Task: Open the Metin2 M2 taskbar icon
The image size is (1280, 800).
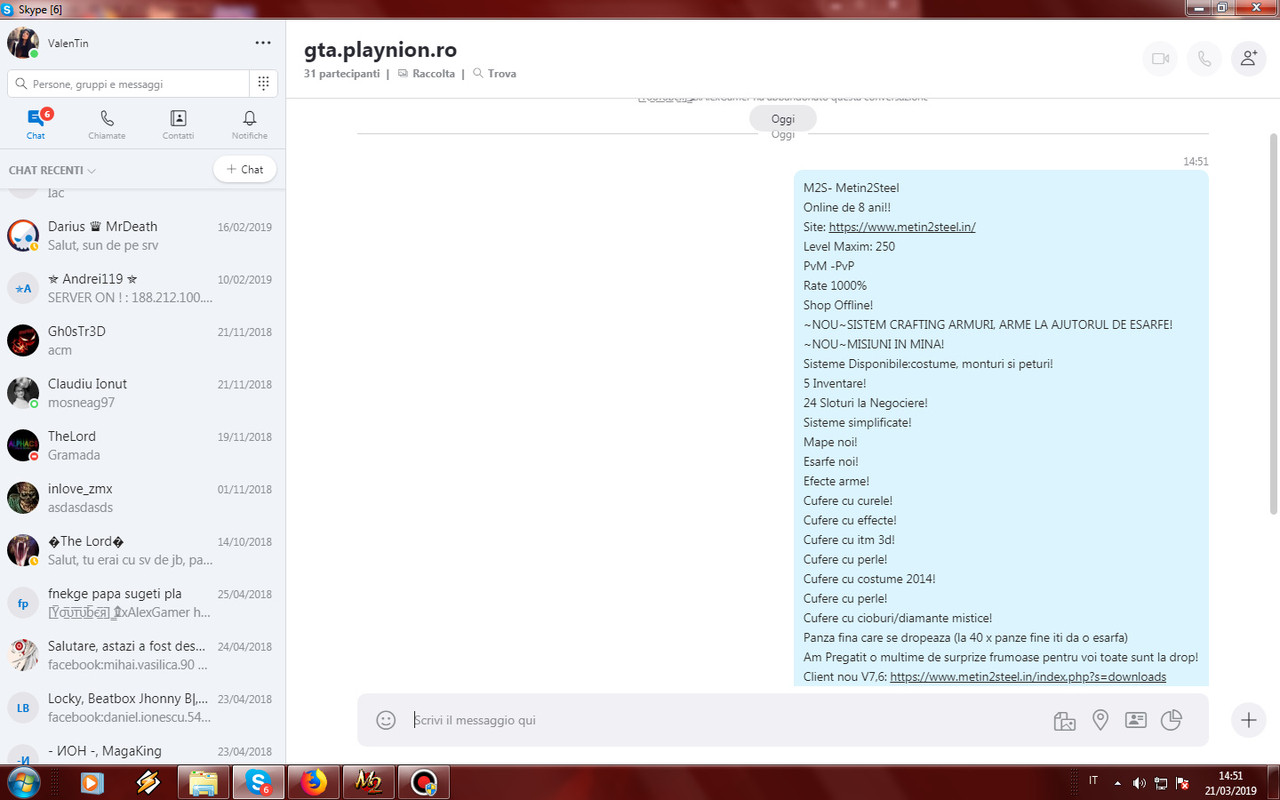Action: [x=368, y=782]
